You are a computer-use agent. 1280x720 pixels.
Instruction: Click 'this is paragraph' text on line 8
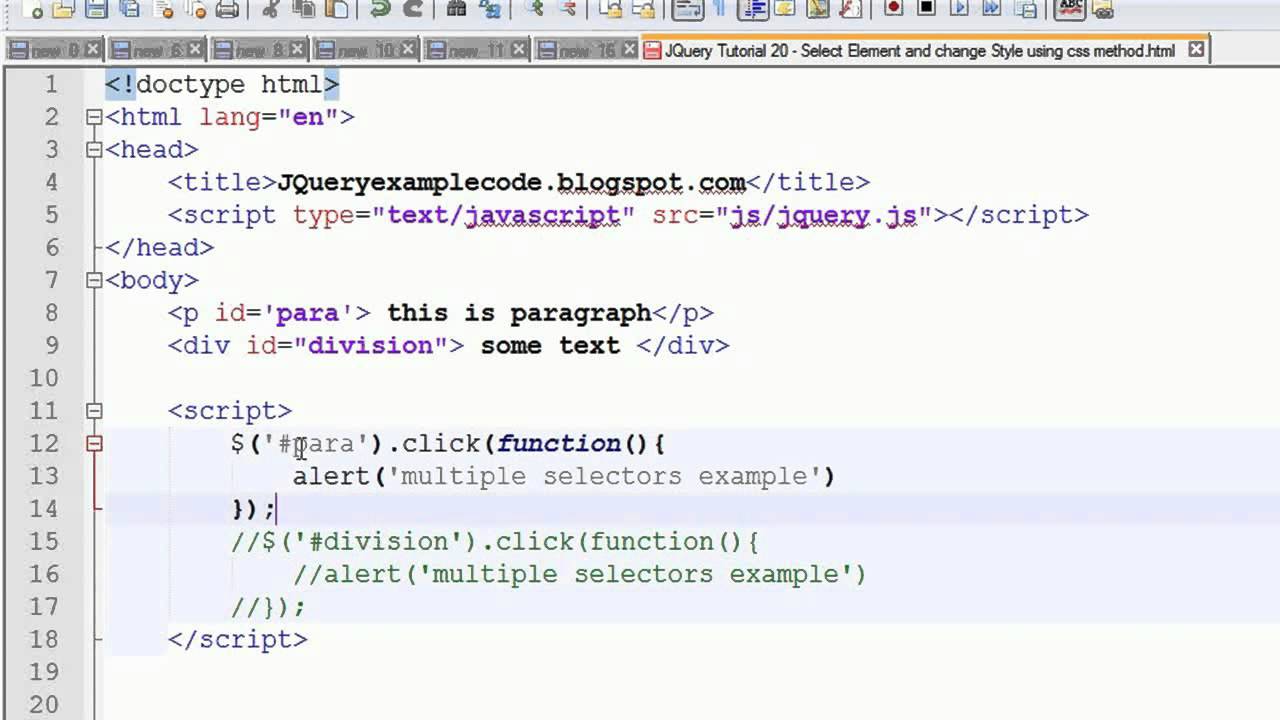tap(519, 313)
